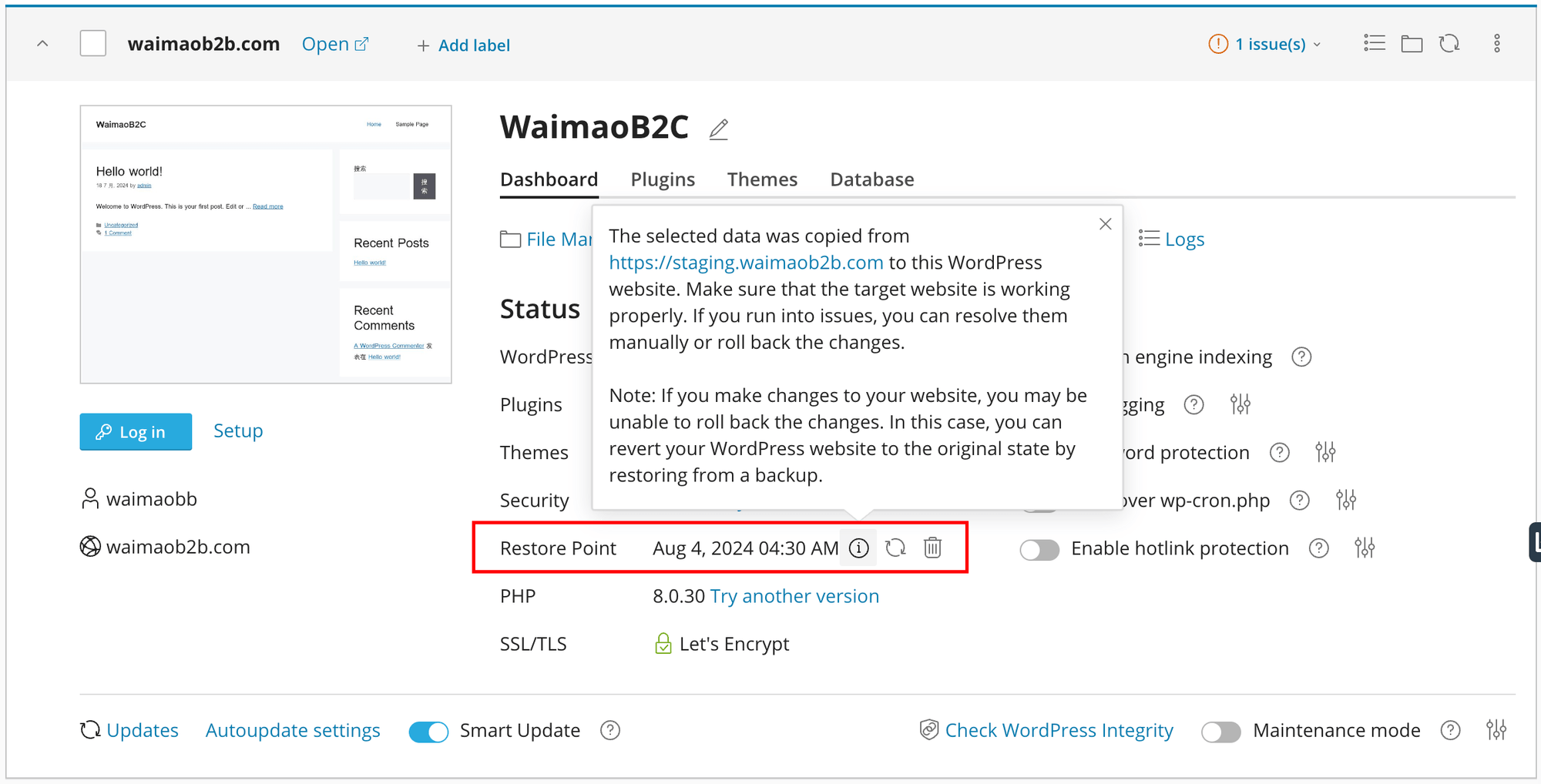The height and width of the screenshot is (784, 1541).
Task: Collapse the website card with the chevron
Action: 42,43
